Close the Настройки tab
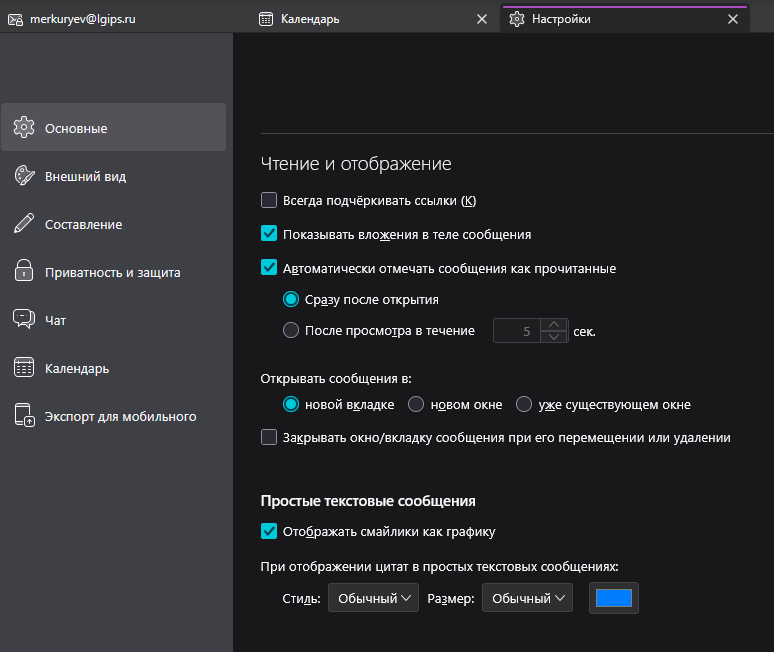Image resolution: width=774 pixels, height=652 pixels. [732, 19]
